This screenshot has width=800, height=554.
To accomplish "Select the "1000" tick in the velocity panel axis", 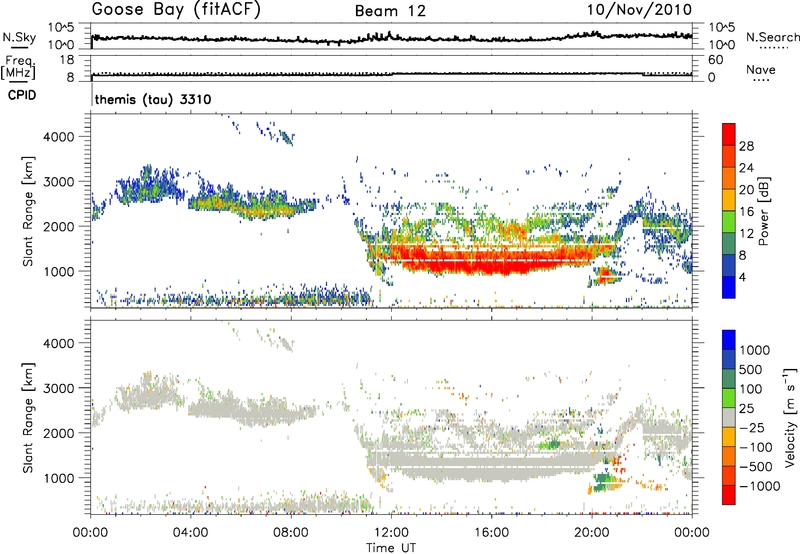I will tap(58, 478).
